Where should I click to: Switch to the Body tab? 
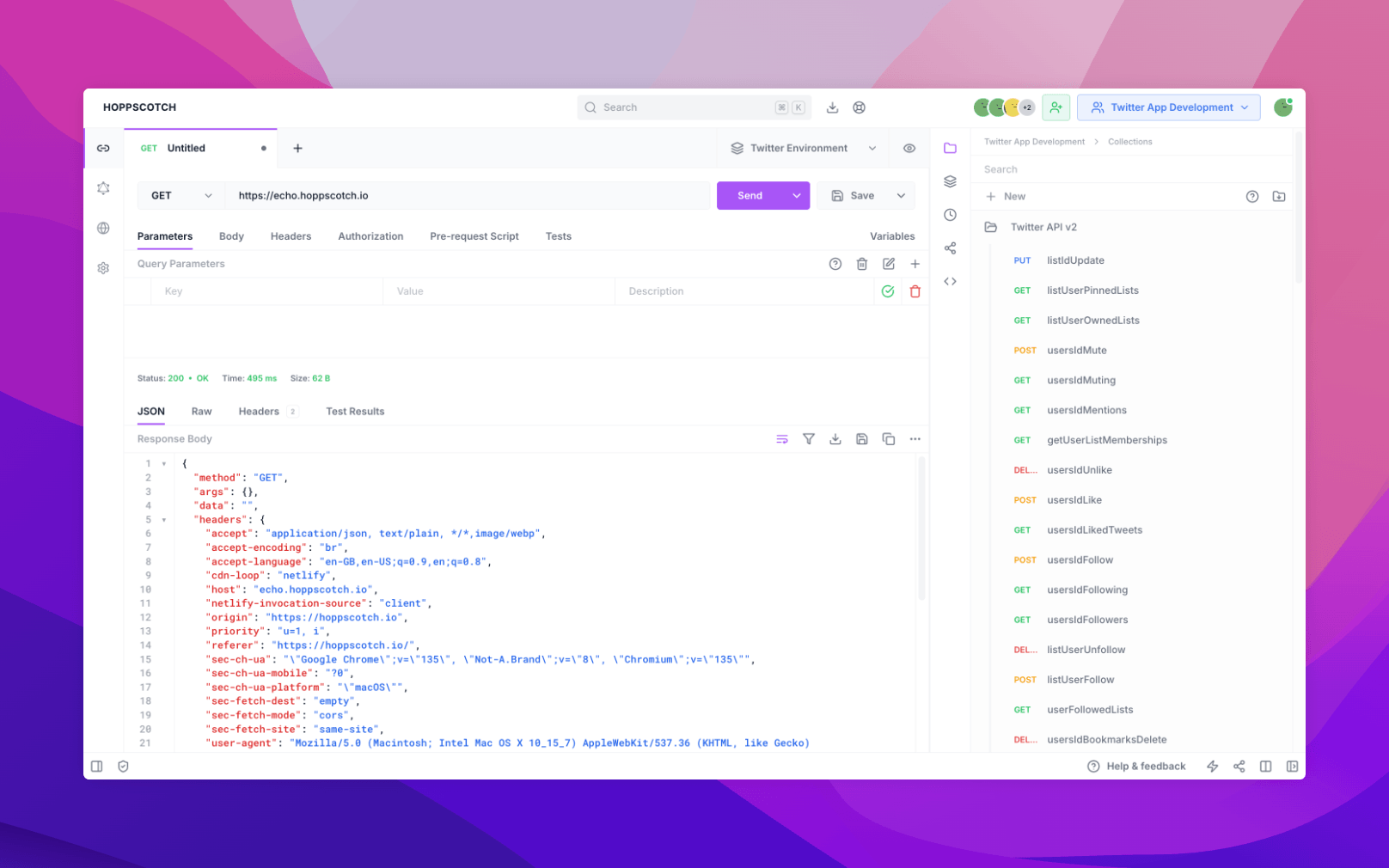coord(231,236)
